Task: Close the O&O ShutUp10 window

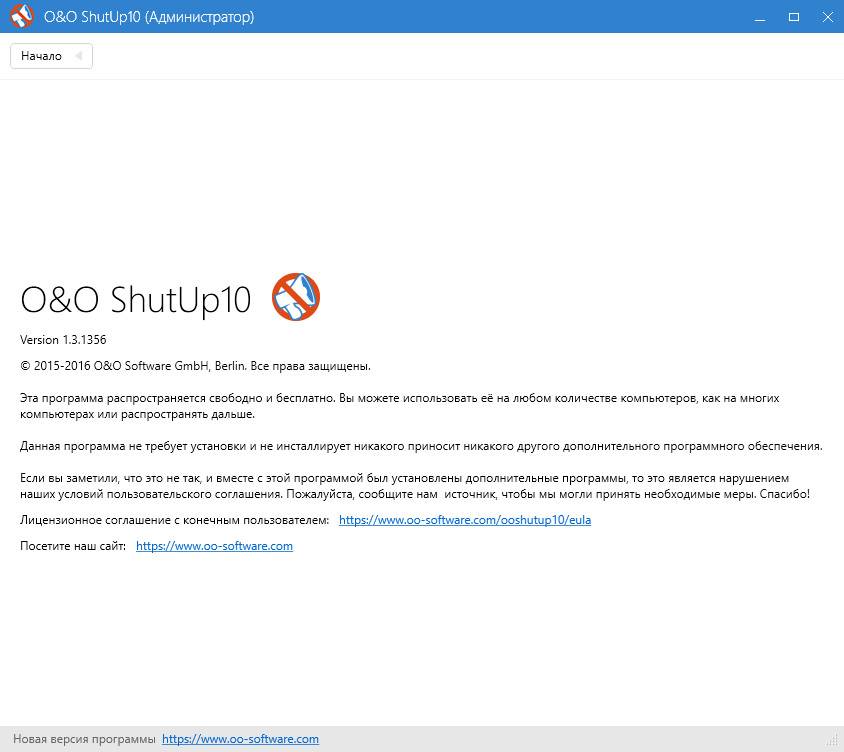Action: (827, 17)
